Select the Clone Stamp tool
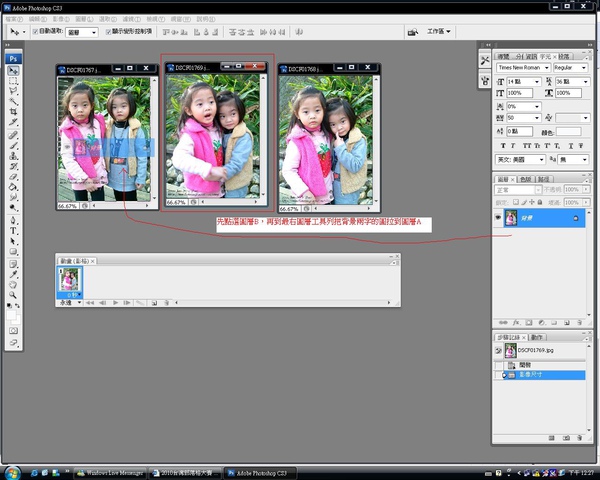The image size is (600, 480). coord(13,156)
